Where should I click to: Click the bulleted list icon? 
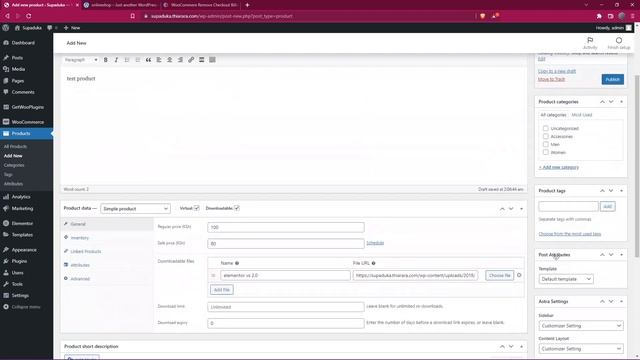coord(127,60)
